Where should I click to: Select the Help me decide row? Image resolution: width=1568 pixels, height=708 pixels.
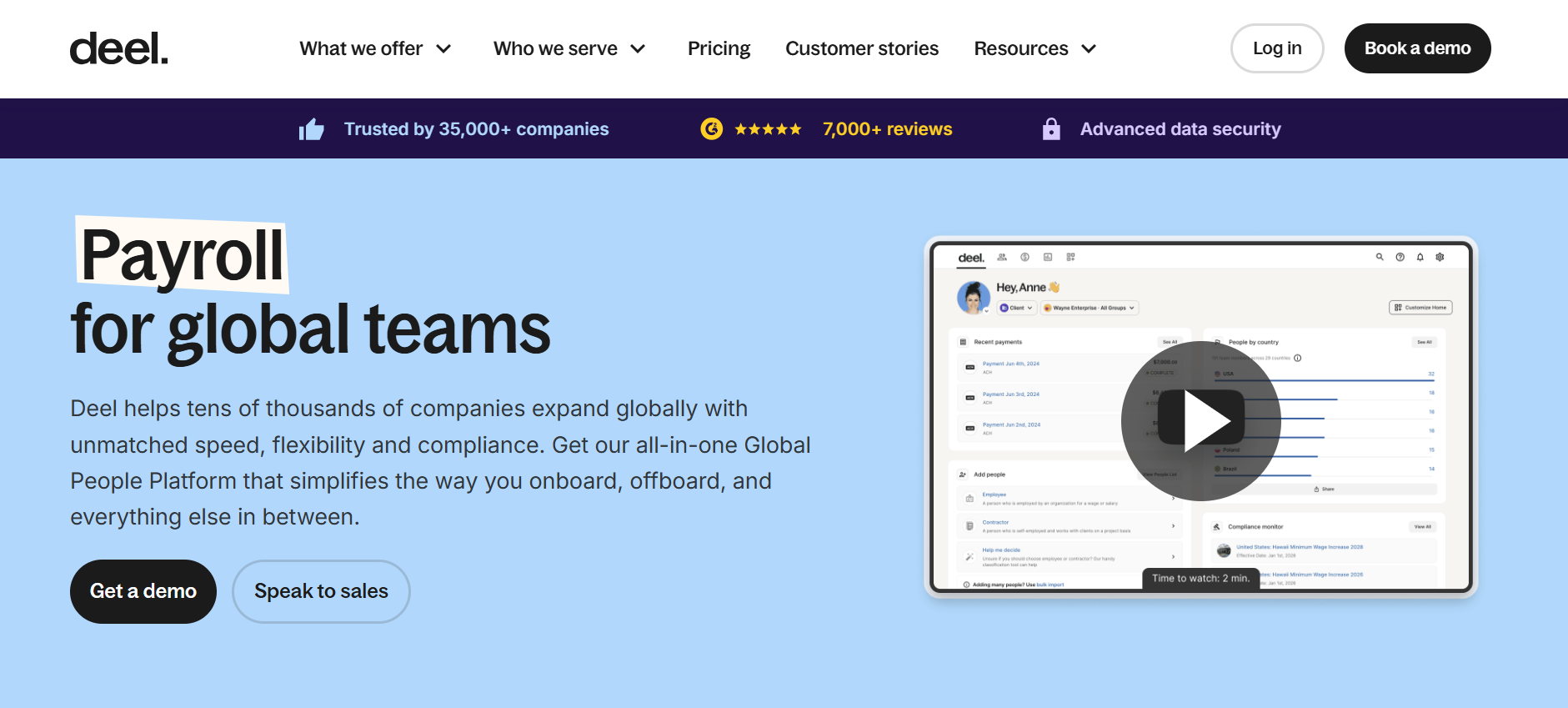point(1068,556)
